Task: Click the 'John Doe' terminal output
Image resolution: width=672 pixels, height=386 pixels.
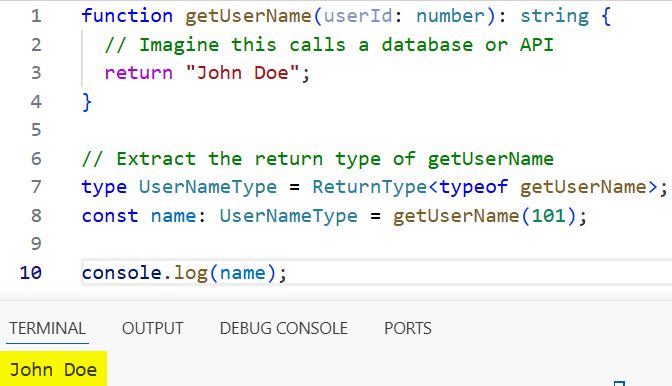Action: tap(53, 369)
